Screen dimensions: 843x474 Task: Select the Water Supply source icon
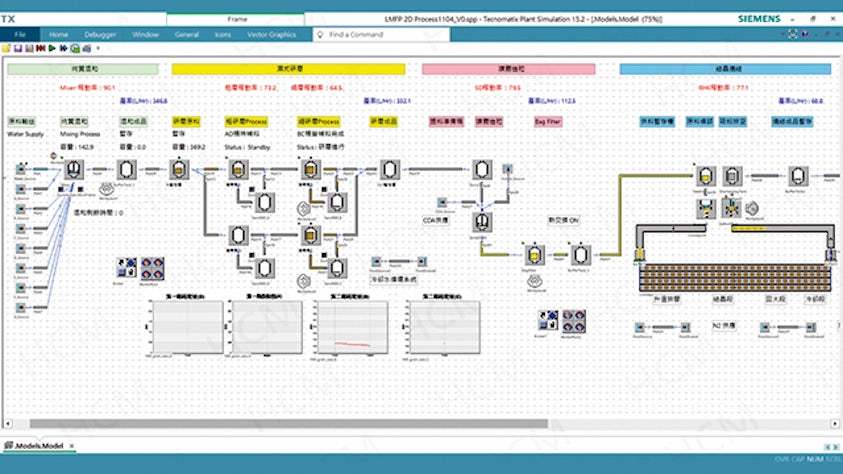20,169
